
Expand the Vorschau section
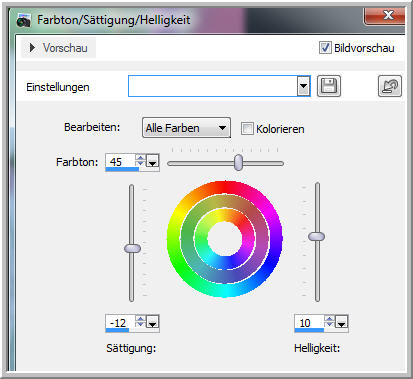59,48
